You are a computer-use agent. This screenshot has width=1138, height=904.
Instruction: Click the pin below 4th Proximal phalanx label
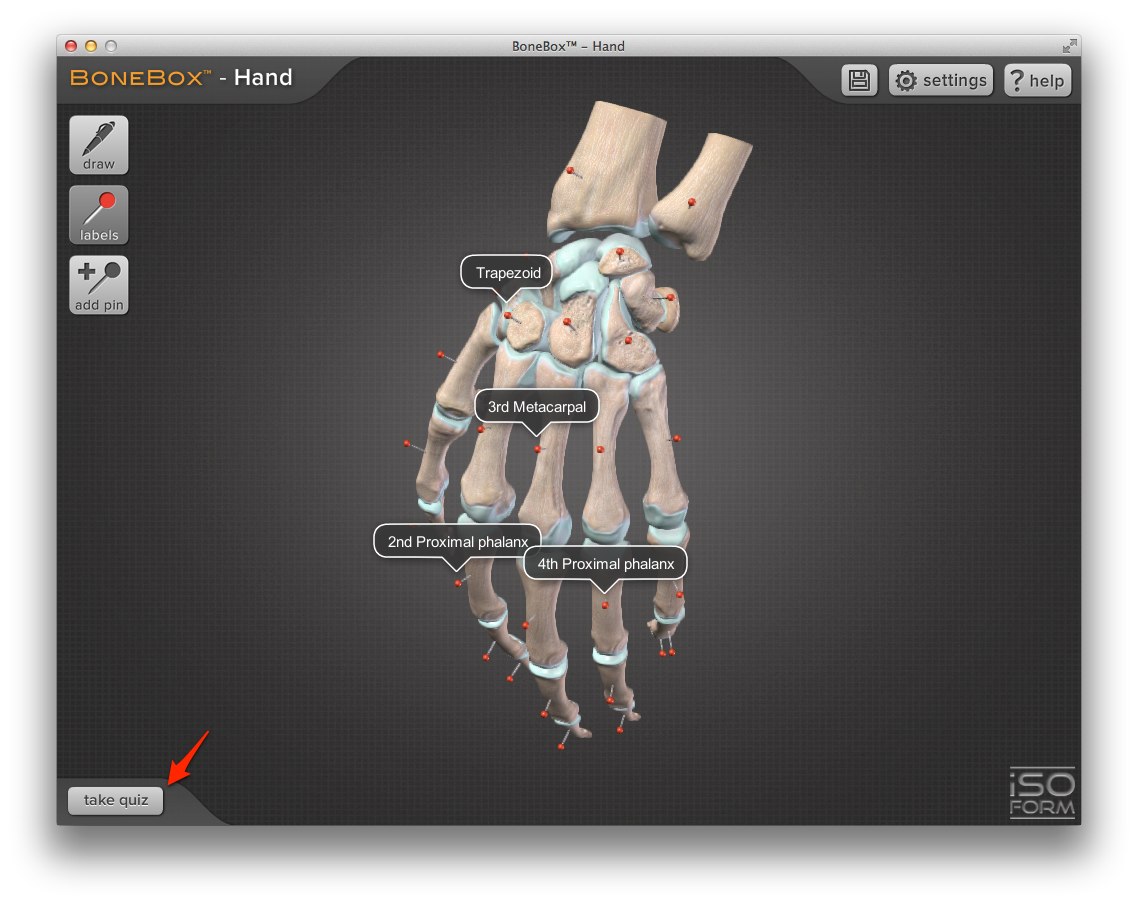click(x=605, y=605)
